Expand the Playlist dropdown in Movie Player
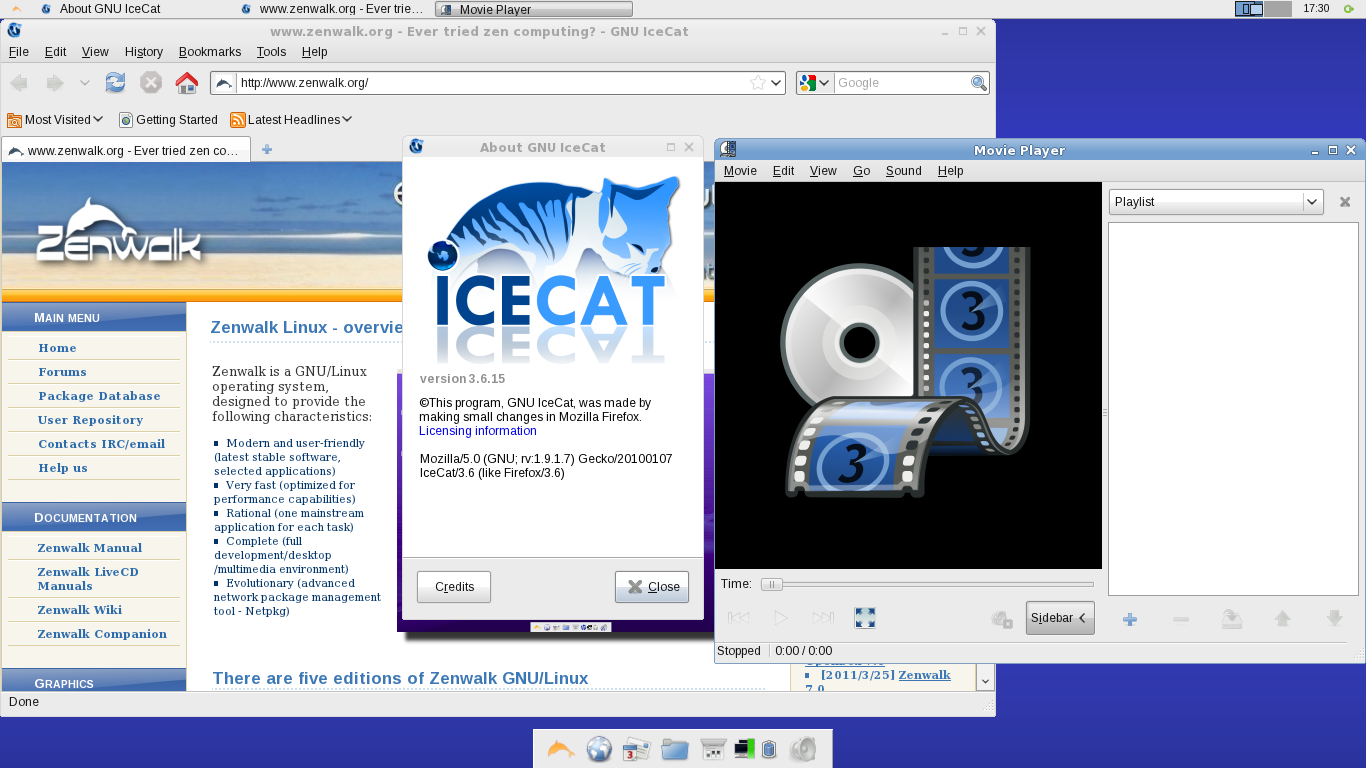This screenshot has height=768, width=1366. pyautogui.click(x=1216, y=202)
